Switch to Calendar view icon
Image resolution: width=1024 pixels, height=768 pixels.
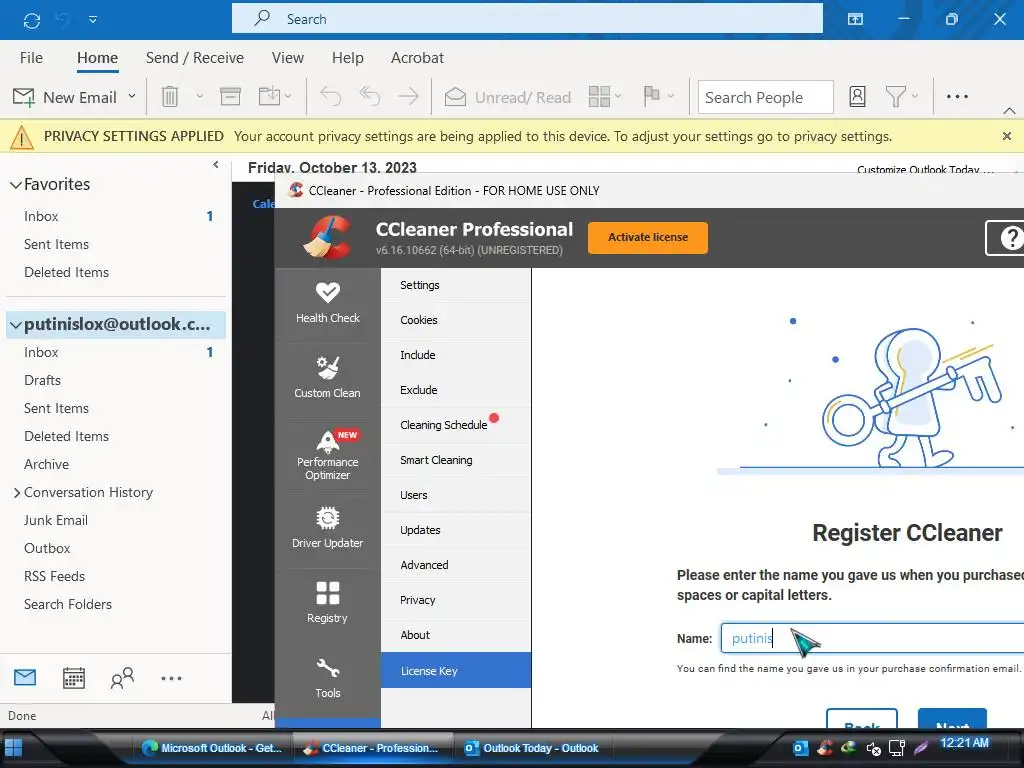(x=74, y=678)
